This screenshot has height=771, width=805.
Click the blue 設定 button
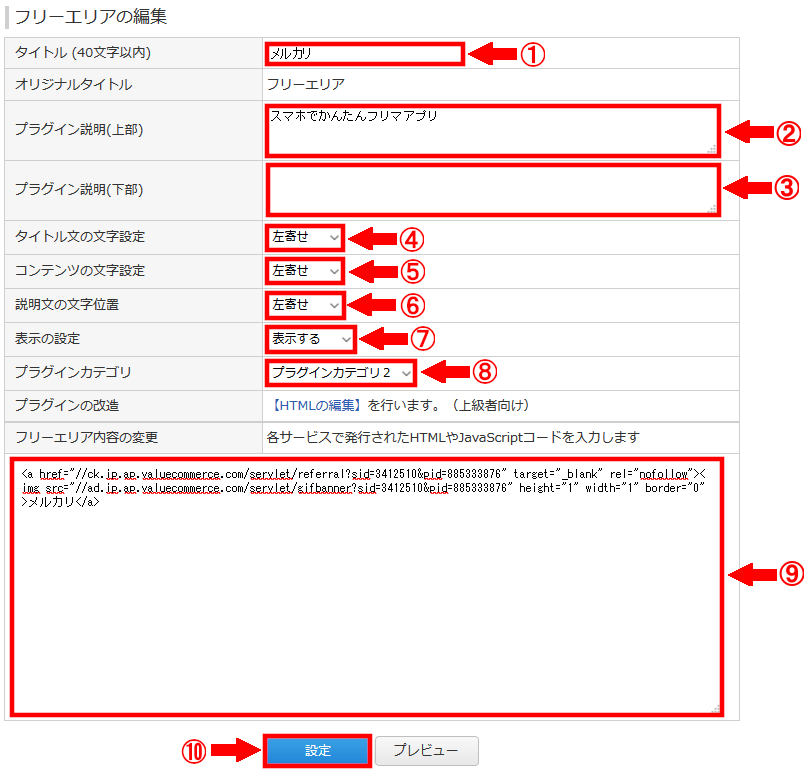317,750
